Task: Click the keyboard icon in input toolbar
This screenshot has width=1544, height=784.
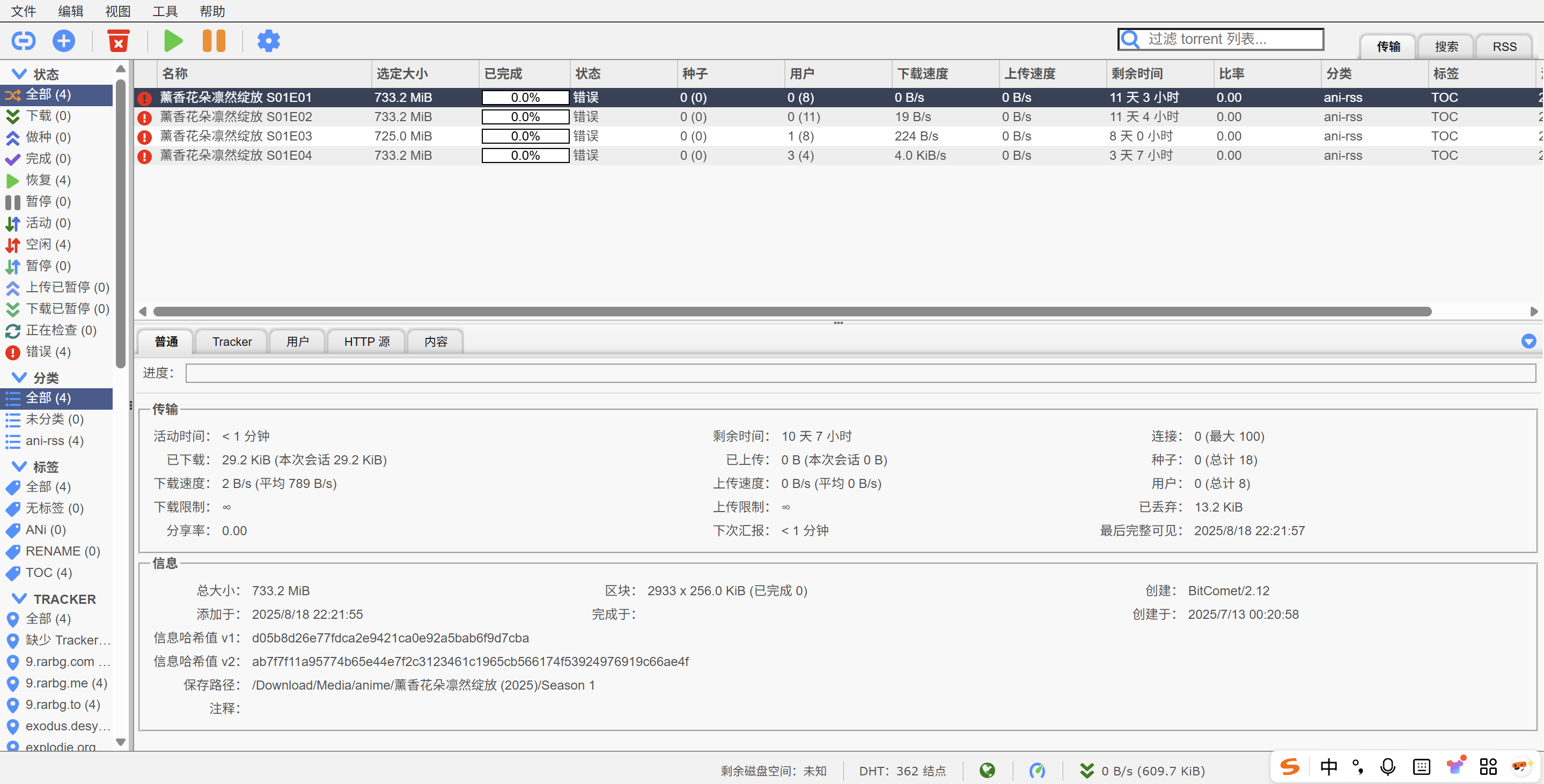Action: coord(1421,767)
